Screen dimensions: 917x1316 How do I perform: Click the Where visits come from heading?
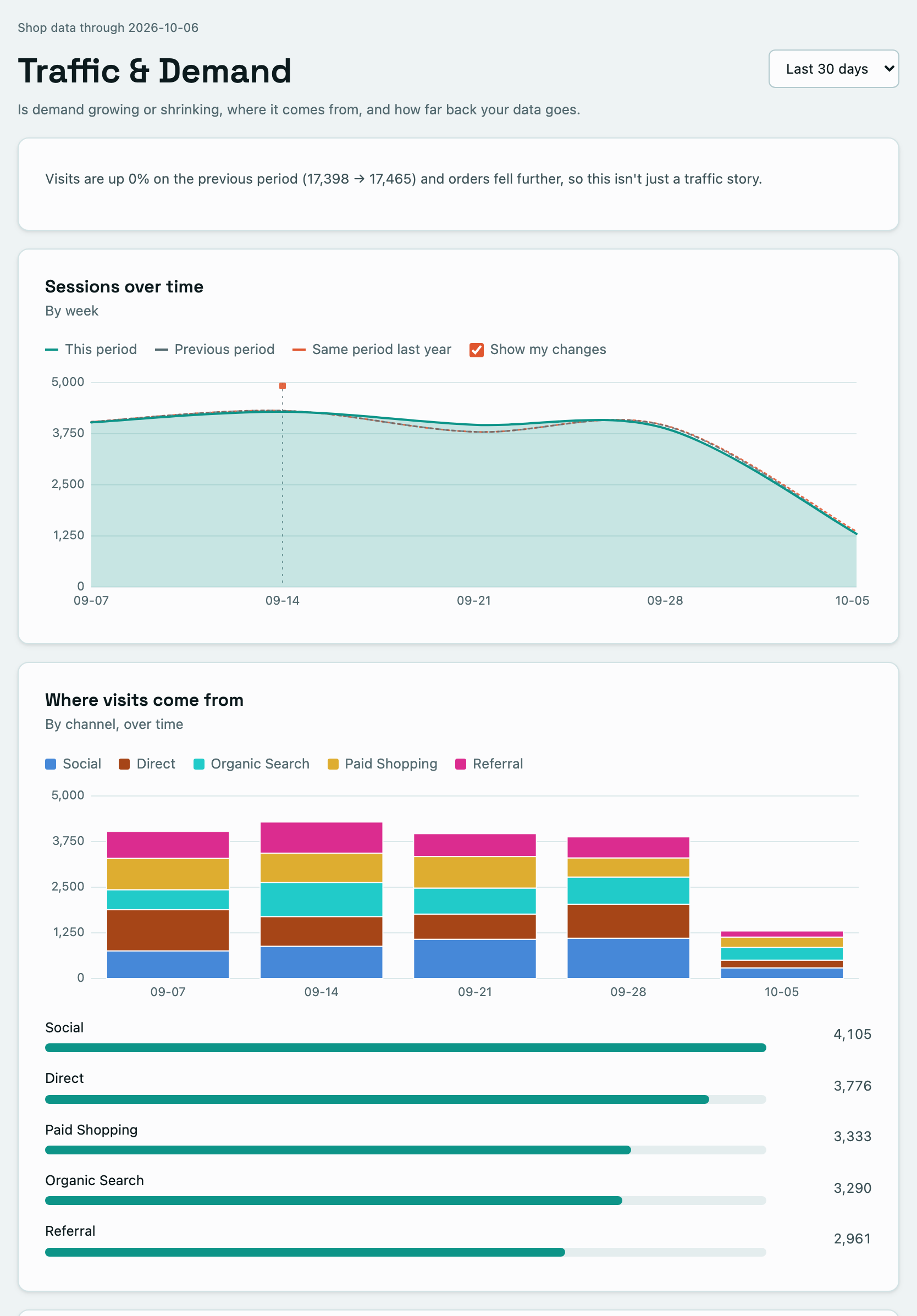click(x=145, y=700)
